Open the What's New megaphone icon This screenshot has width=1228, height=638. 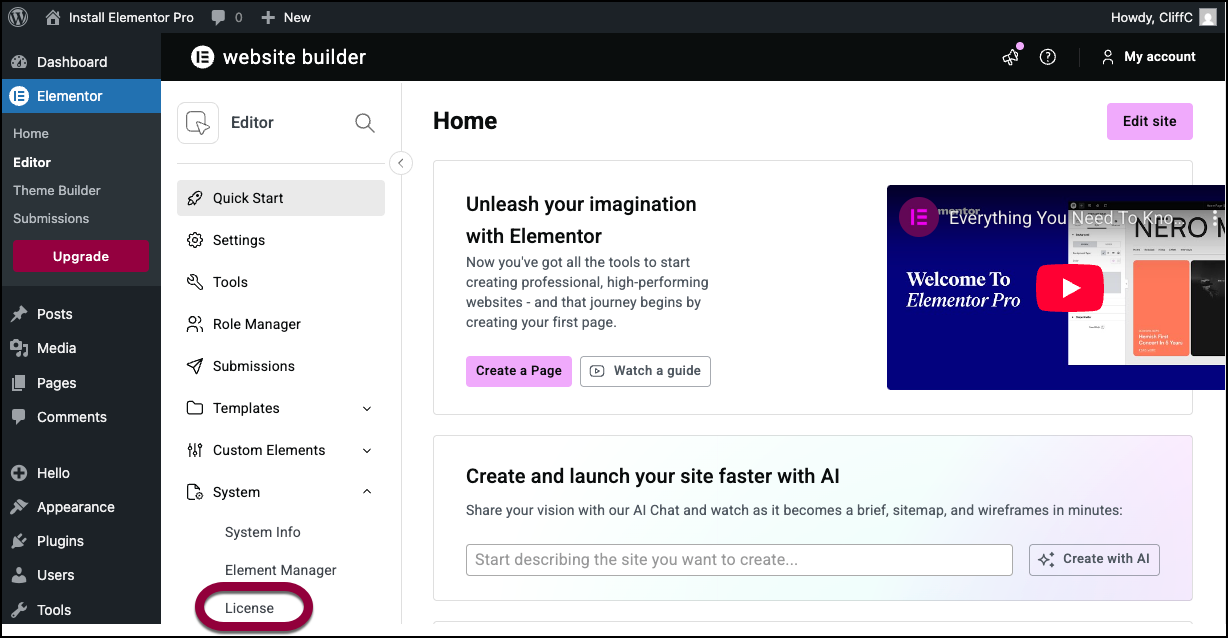point(1011,57)
